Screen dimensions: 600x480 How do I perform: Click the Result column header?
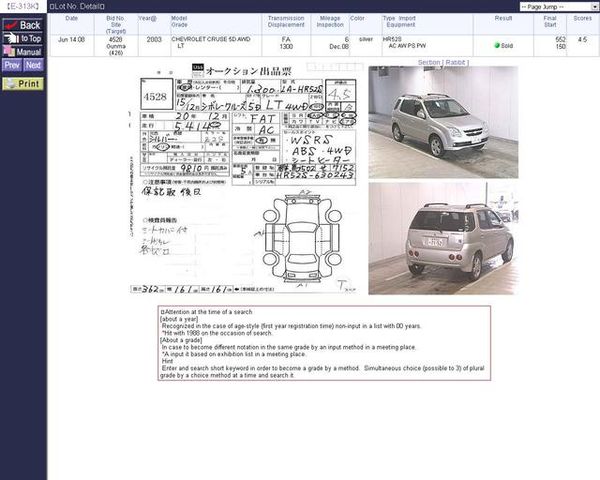click(x=503, y=18)
